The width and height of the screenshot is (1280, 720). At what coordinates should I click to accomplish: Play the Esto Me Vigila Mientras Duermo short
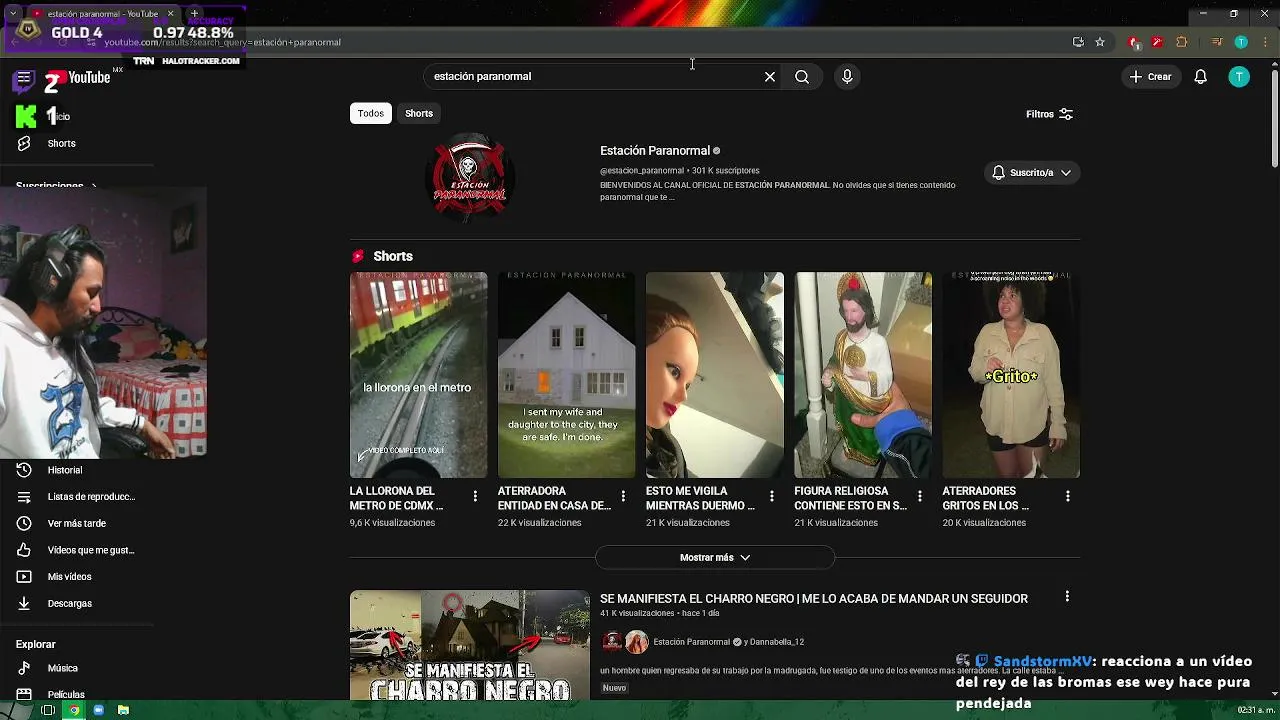pos(714,375)
